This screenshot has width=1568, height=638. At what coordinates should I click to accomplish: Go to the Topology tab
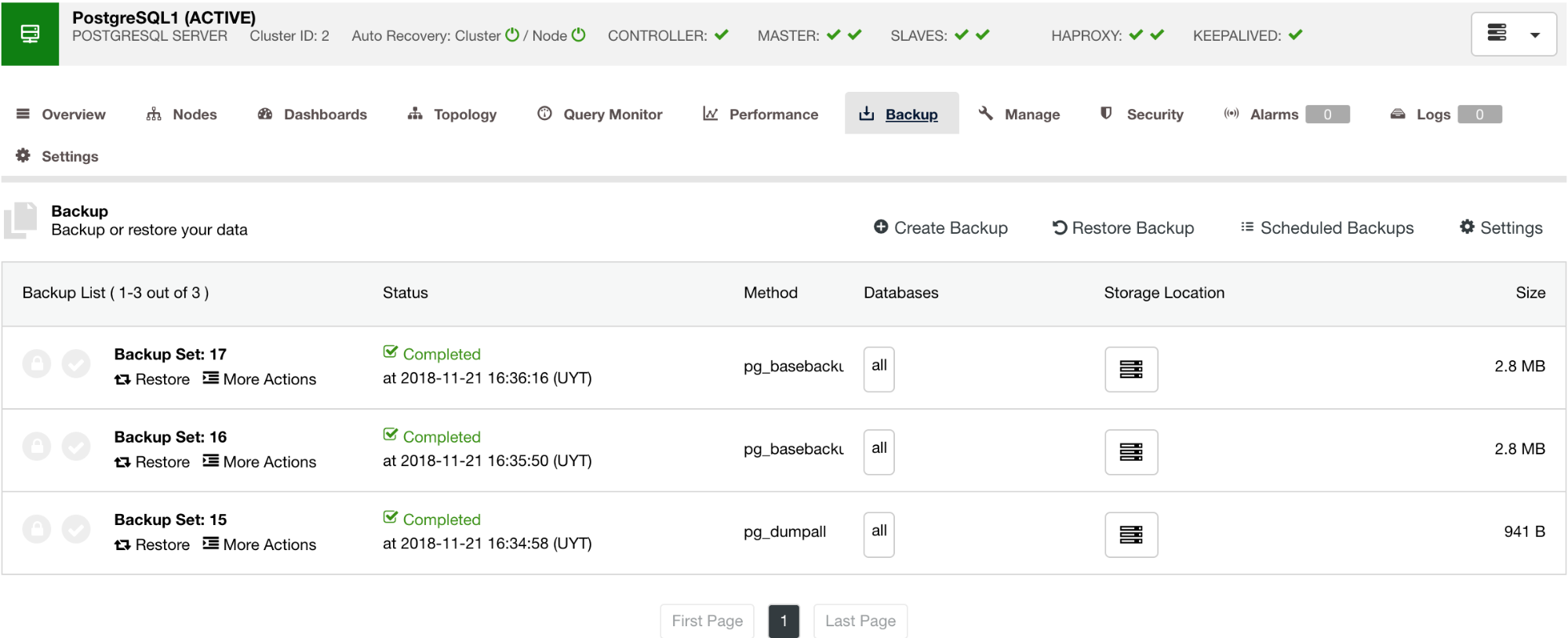coord(453,115)
